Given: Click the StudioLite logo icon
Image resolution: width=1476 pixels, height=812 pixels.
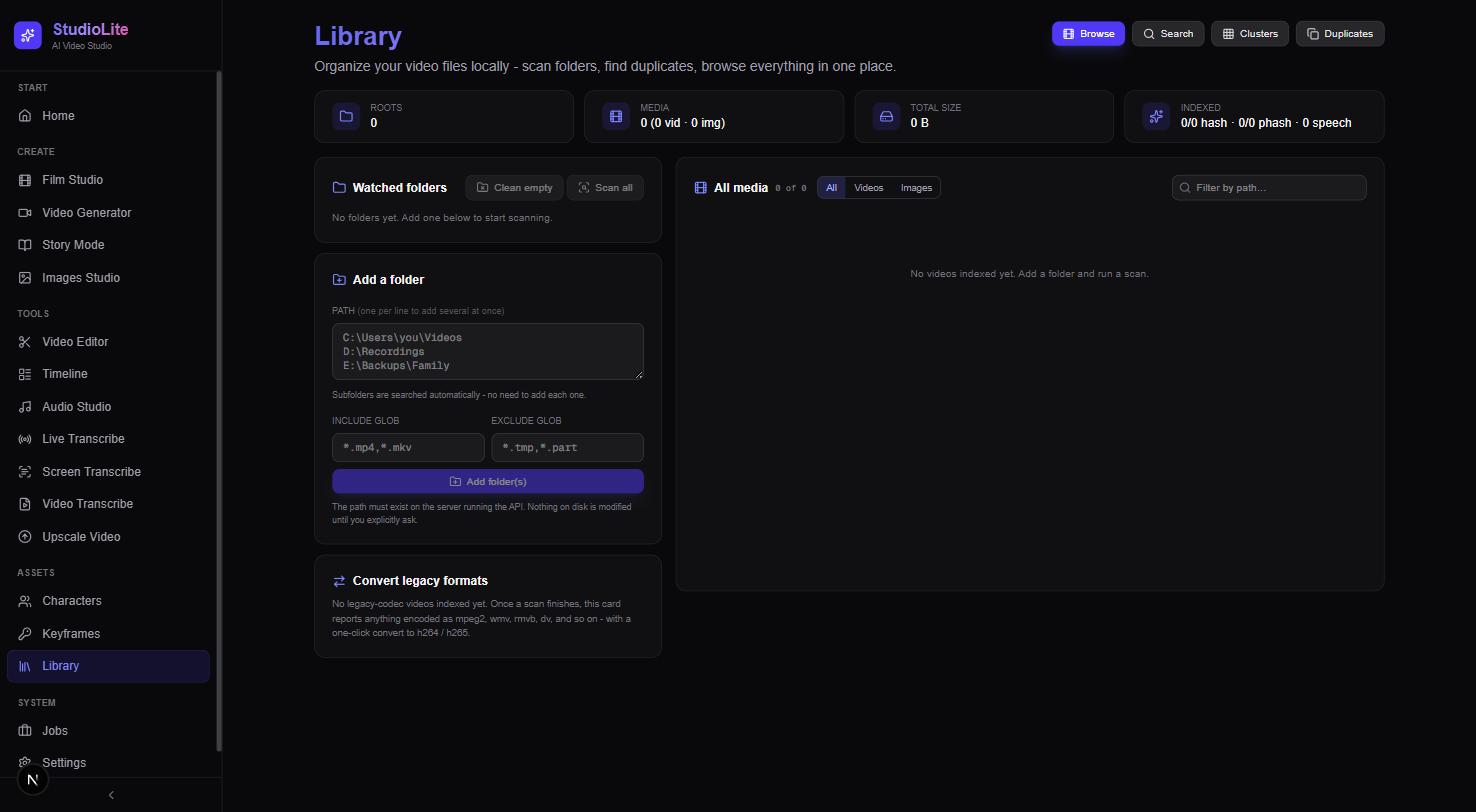Looking at the screenshot, I should coord(28,35).
